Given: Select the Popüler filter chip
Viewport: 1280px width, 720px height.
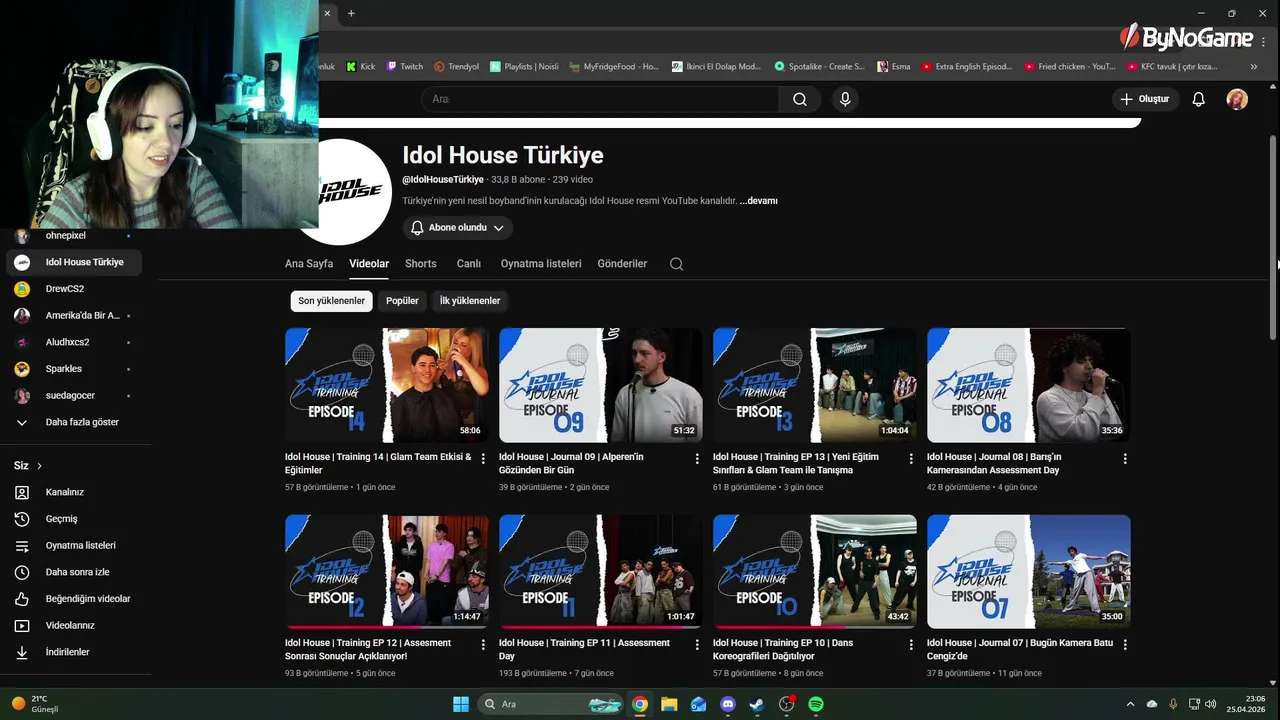Looking at the screenshot, I should tap(402, 301).
